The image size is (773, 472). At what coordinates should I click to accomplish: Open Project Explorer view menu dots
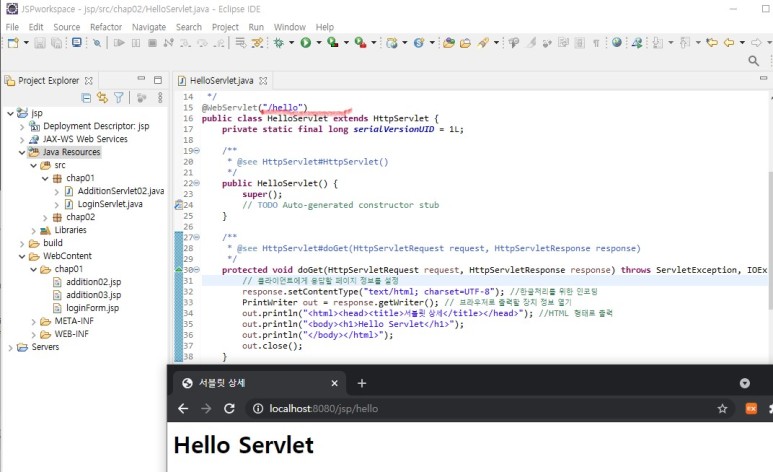point(160,98)
